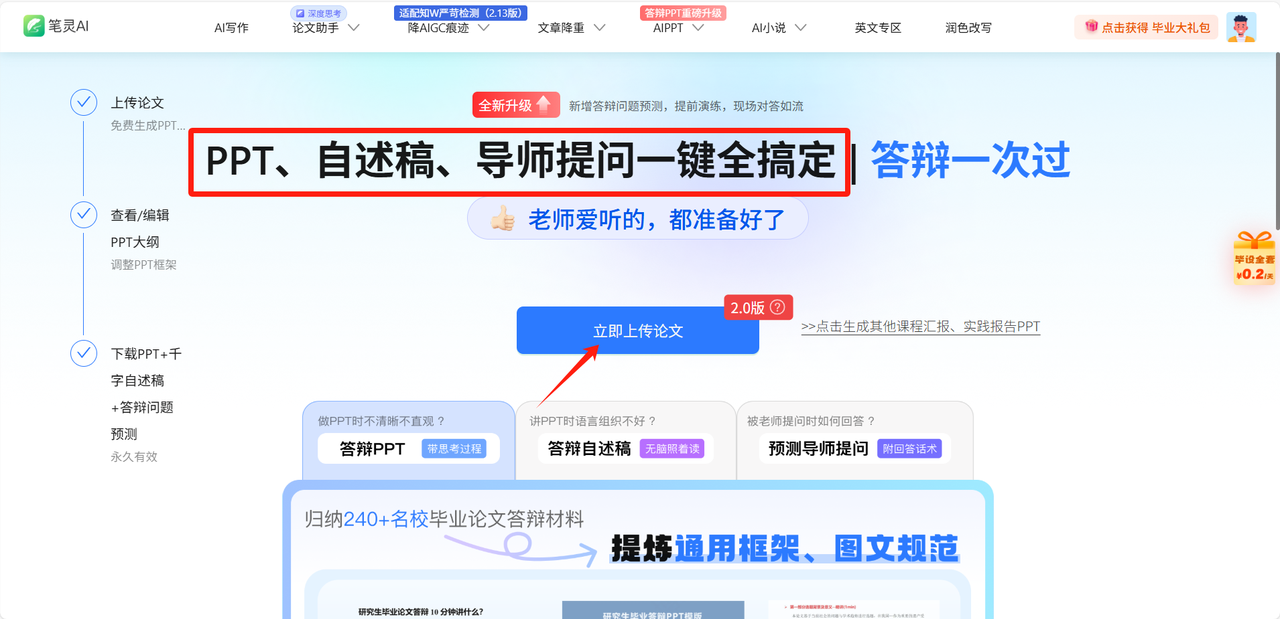Click the 答辩PPT重磅升级 badge
Viewport: 1280px width, 619px height.
pyautogui.click(x=683, y=13)
